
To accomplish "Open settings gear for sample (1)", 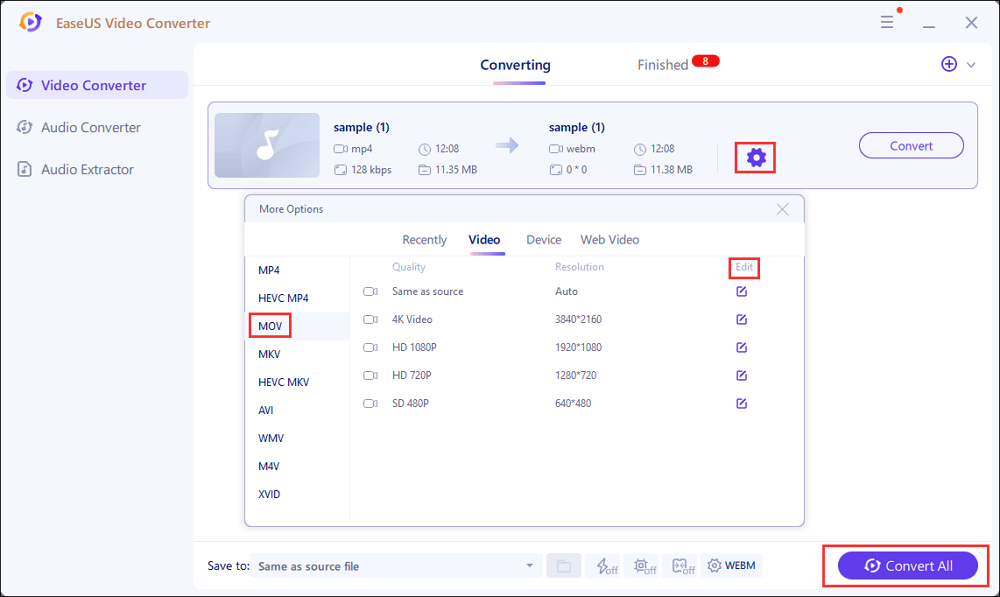I will coord(756,157).
